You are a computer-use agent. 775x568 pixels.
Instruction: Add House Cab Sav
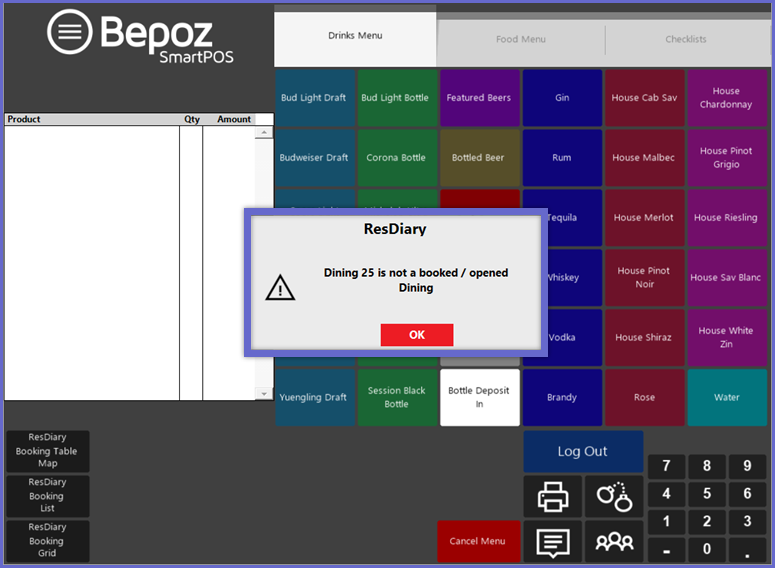[x=645, y=98]
